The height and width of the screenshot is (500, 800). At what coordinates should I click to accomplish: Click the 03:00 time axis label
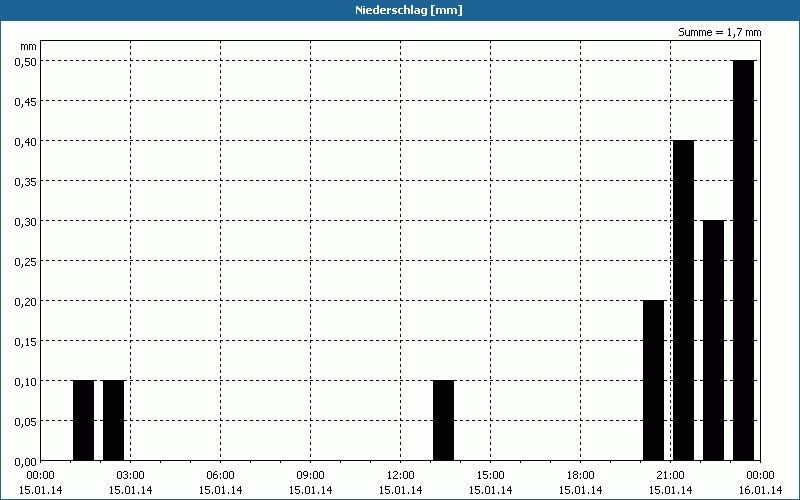click(x=131, y=476)
